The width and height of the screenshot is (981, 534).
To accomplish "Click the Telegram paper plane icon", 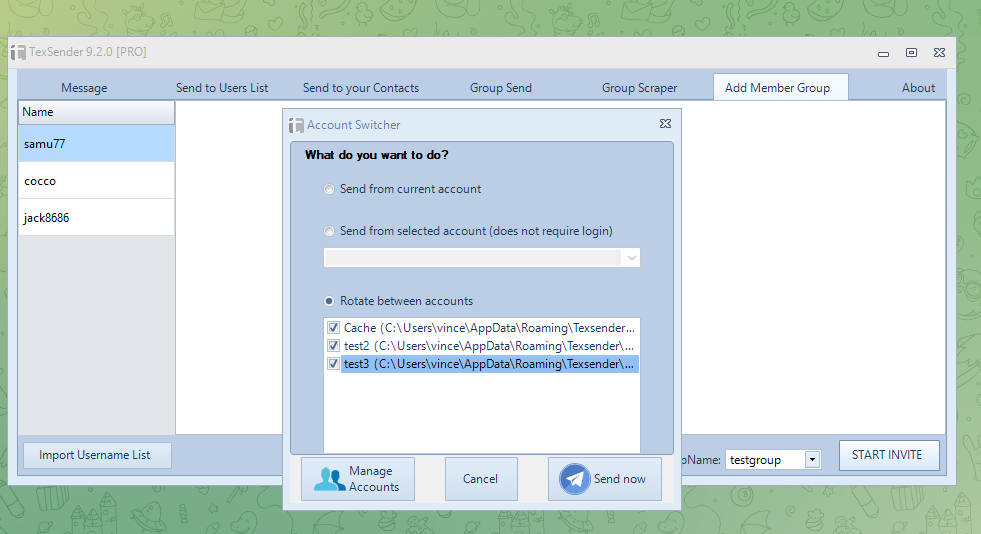I will (574, 479).
